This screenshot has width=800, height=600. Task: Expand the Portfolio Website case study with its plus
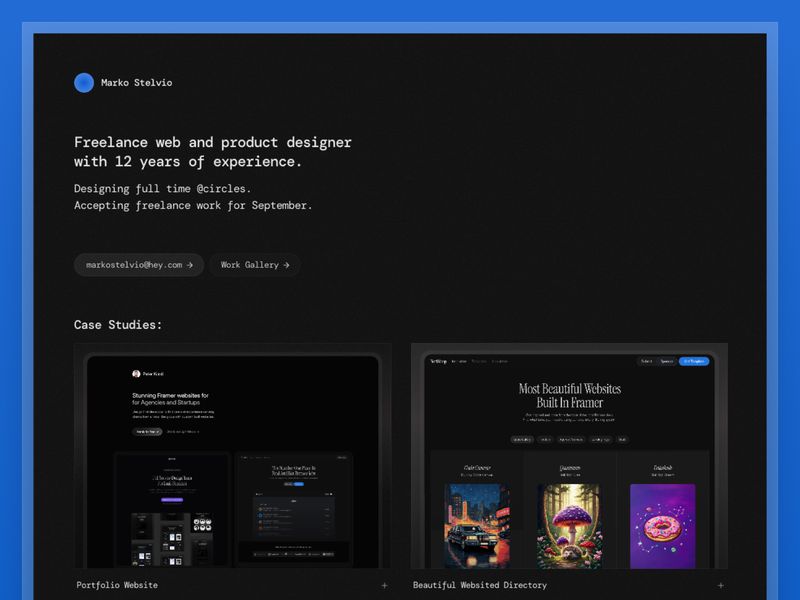pyautogui.click(x=384, y=585)
